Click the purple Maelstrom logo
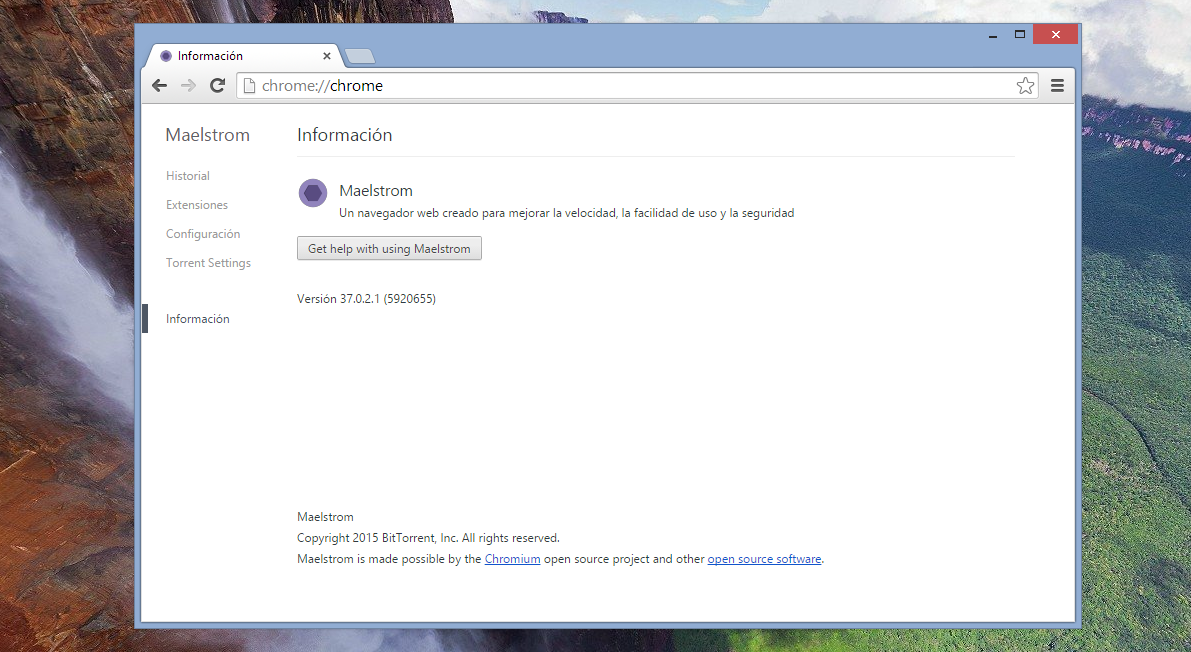The height and width of the screenshot is (652, 1191). tap(313, 193)
